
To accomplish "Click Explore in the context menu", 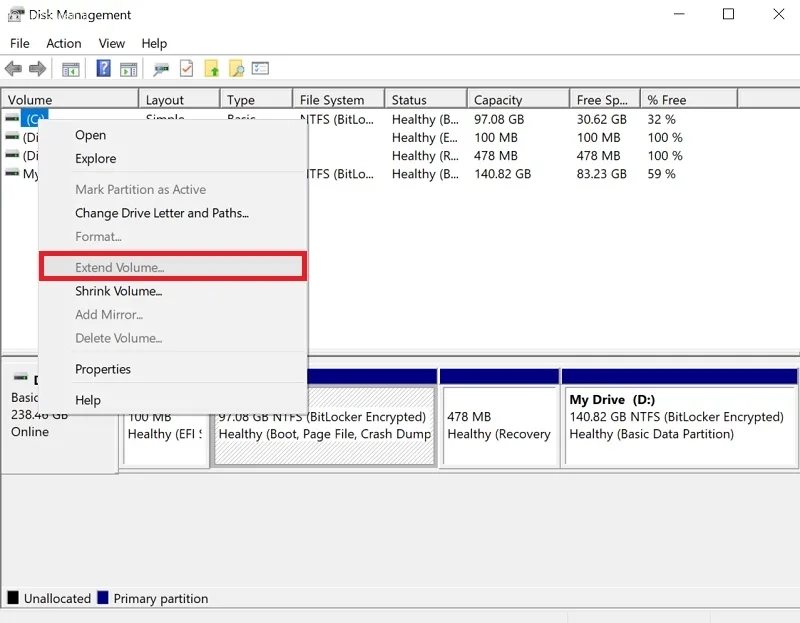I will [x=95, y=158].
